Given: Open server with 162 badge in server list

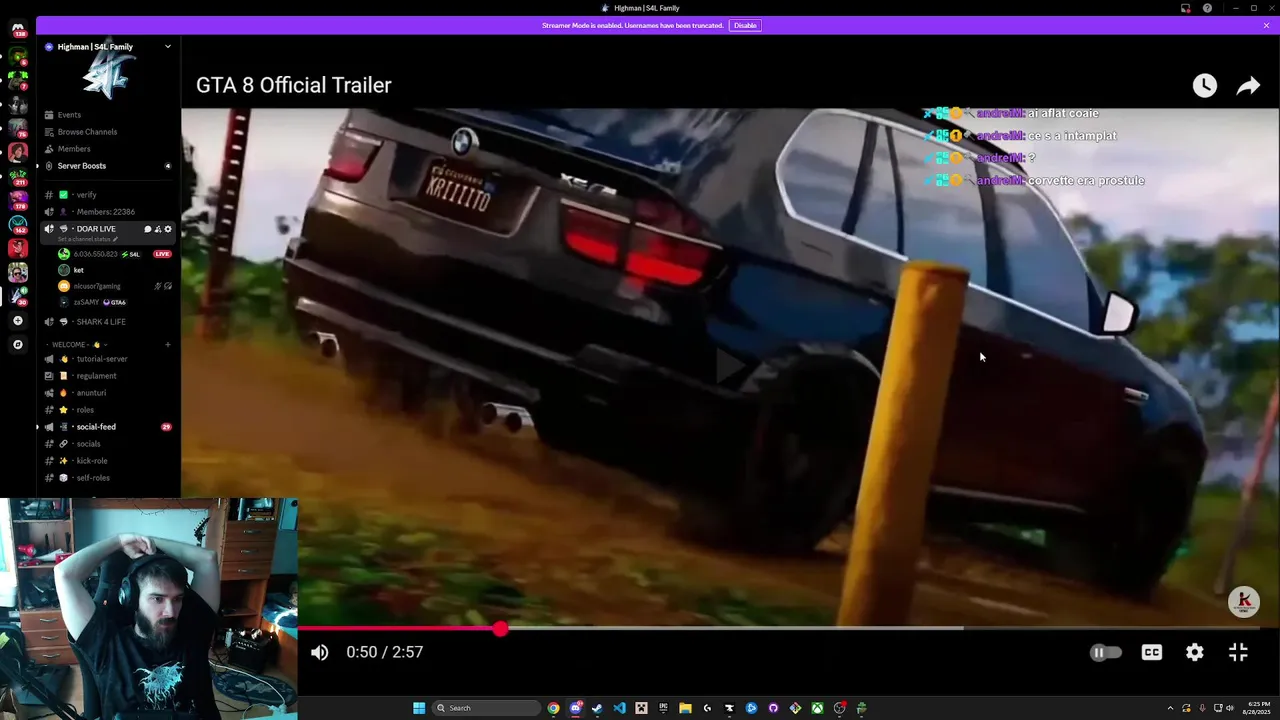Looking at the screenshot, I should point(18,224).
